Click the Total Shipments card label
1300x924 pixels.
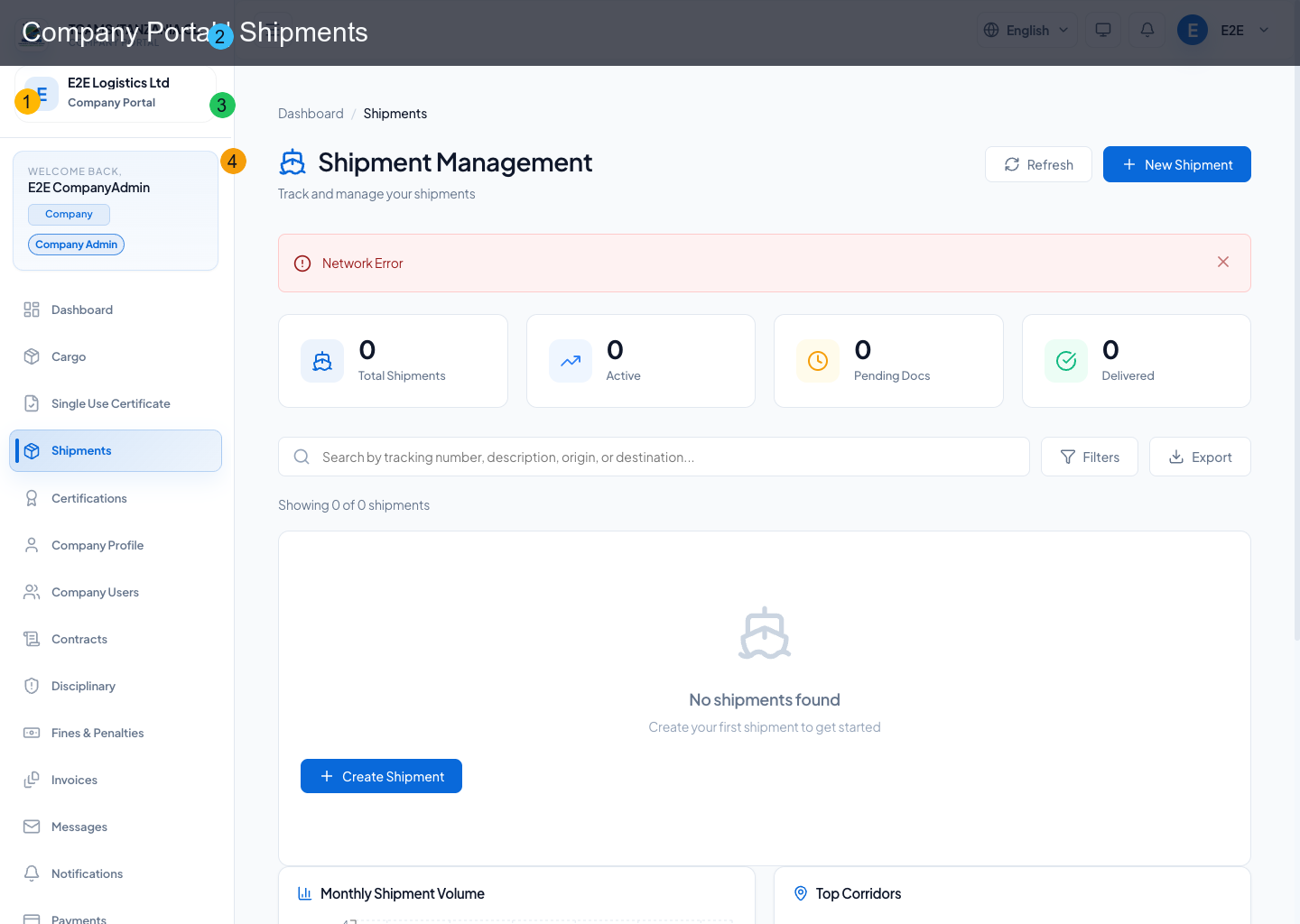(x=402, y=376)
